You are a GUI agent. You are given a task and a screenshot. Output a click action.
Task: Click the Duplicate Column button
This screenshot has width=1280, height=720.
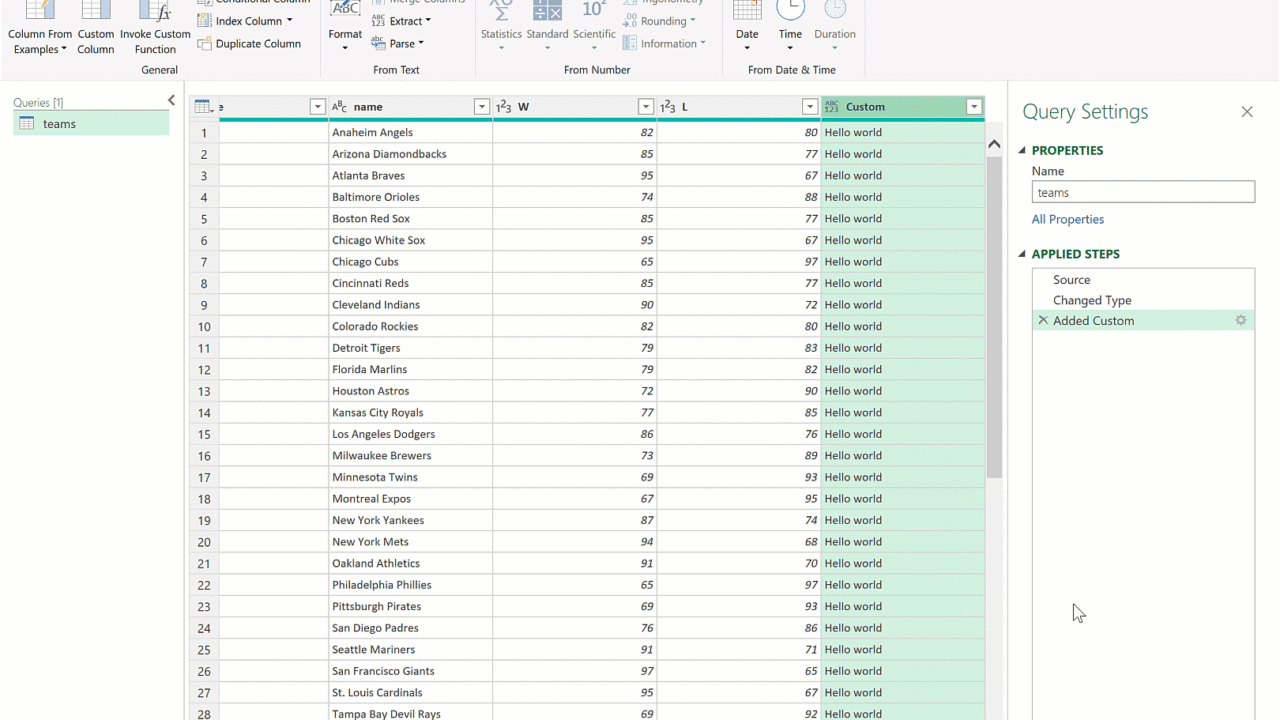pos(249,44)
